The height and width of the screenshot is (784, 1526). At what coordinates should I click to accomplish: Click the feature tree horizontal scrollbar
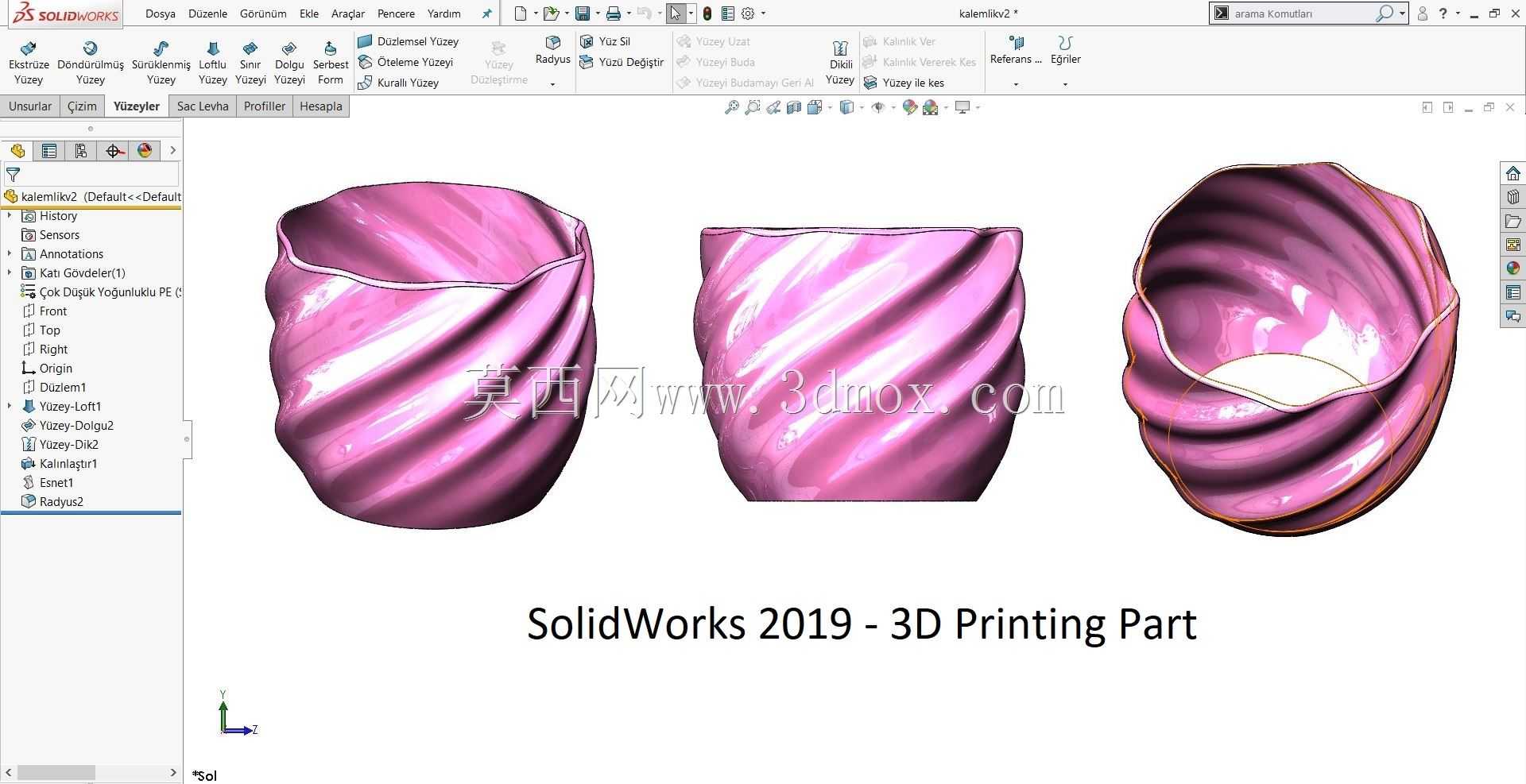pos(56,773)
